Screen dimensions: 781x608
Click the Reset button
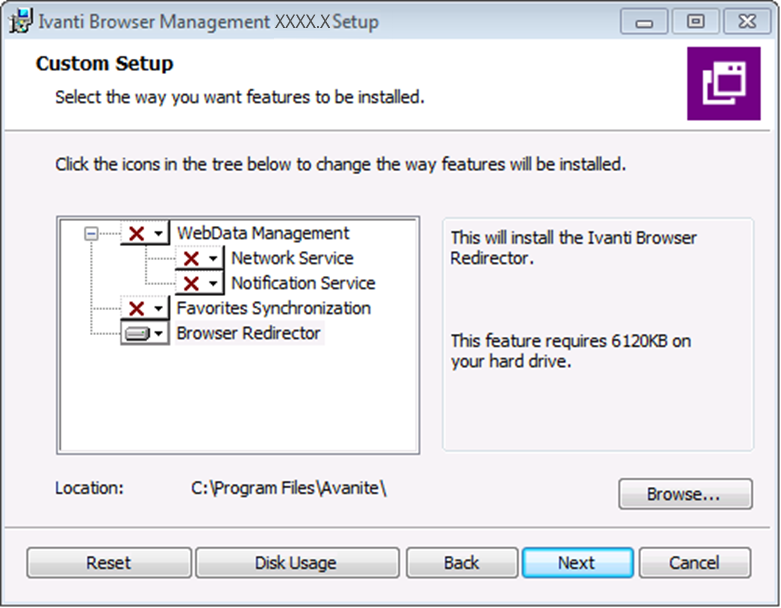click(109, 563)
